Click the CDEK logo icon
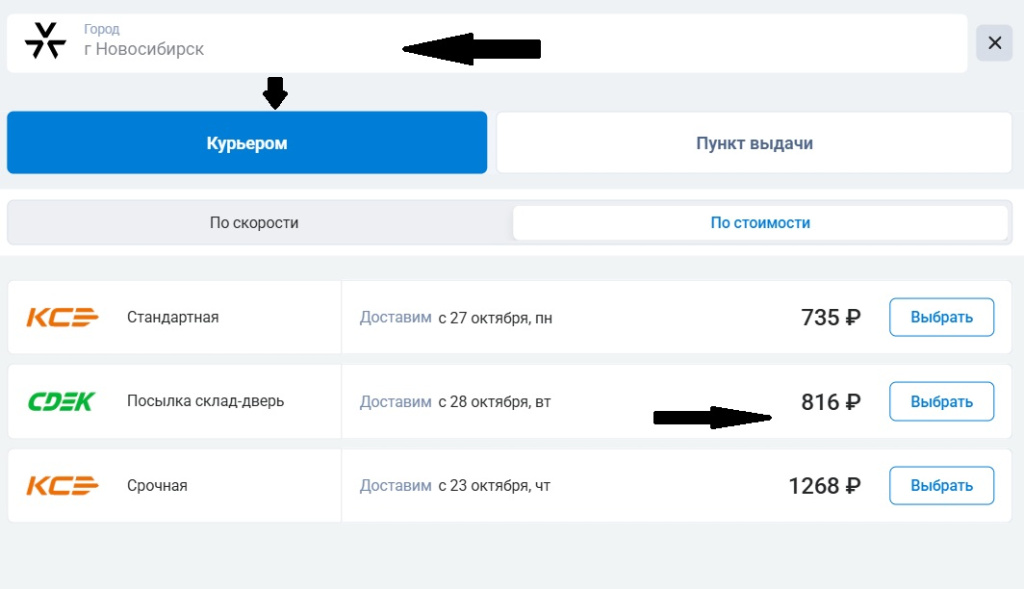1024x589 pixels. tap(61, 402)
